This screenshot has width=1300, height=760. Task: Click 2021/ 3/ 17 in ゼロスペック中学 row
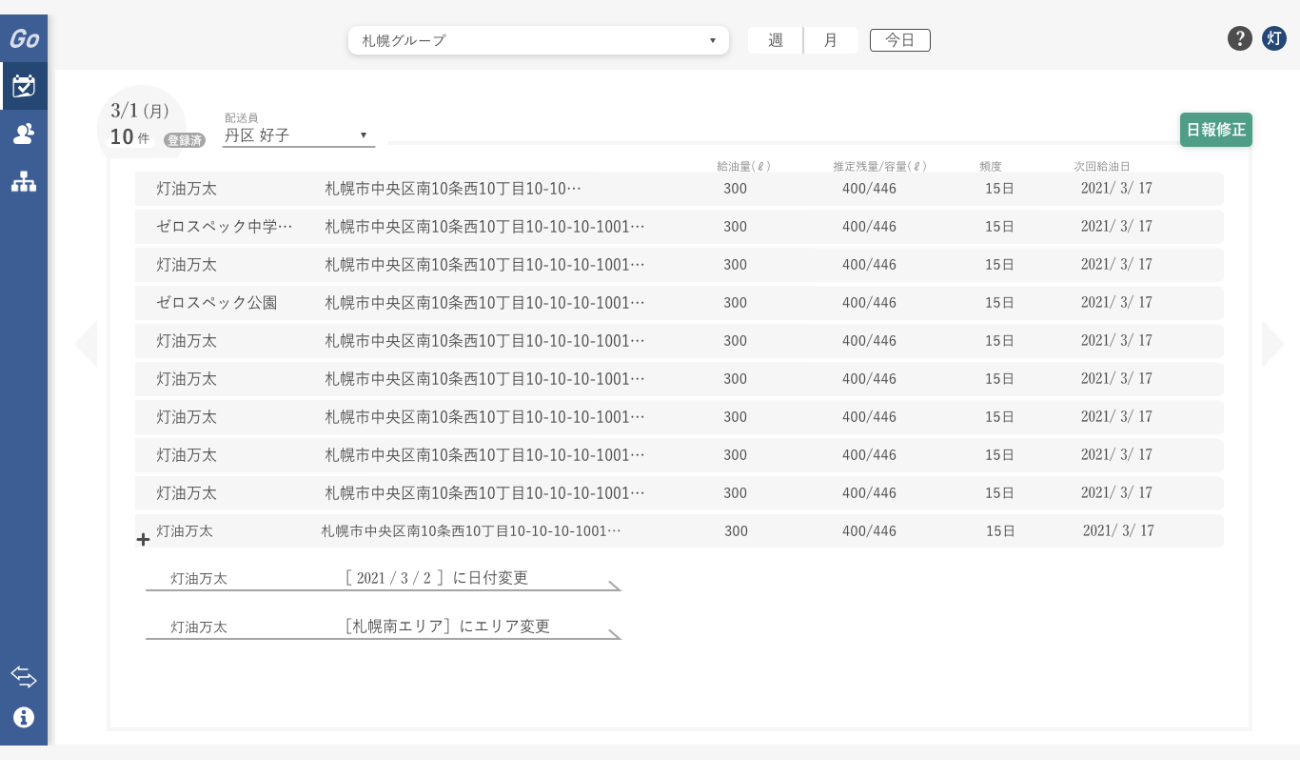click(x=1116, y=227)
